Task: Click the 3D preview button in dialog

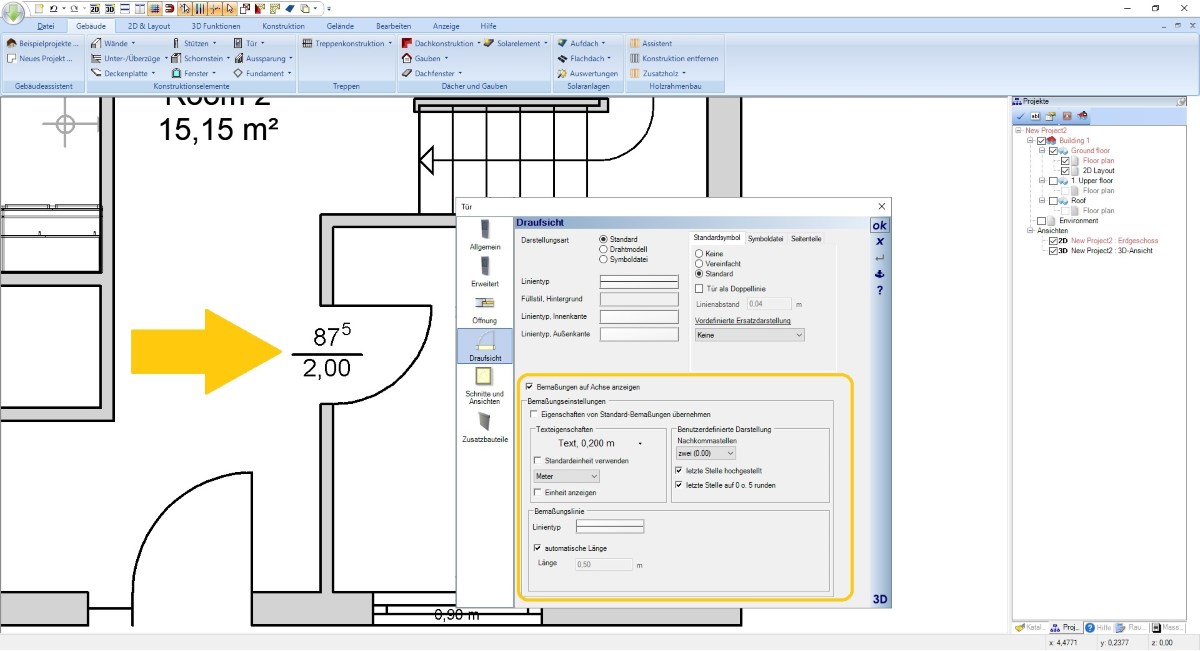Action: coord(880,599)
